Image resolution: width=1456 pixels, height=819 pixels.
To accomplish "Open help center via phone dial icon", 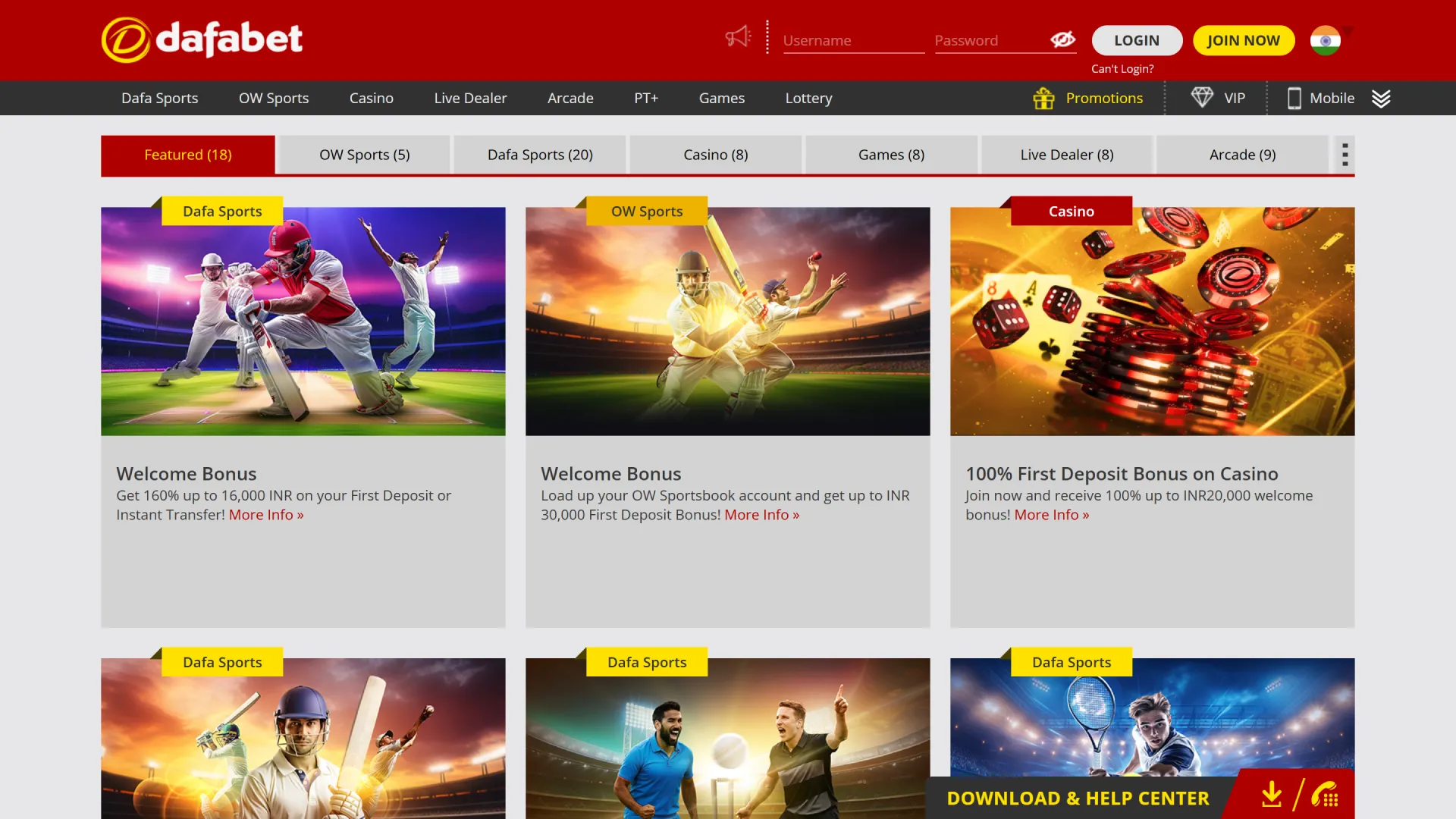I will coord(1323,795).
